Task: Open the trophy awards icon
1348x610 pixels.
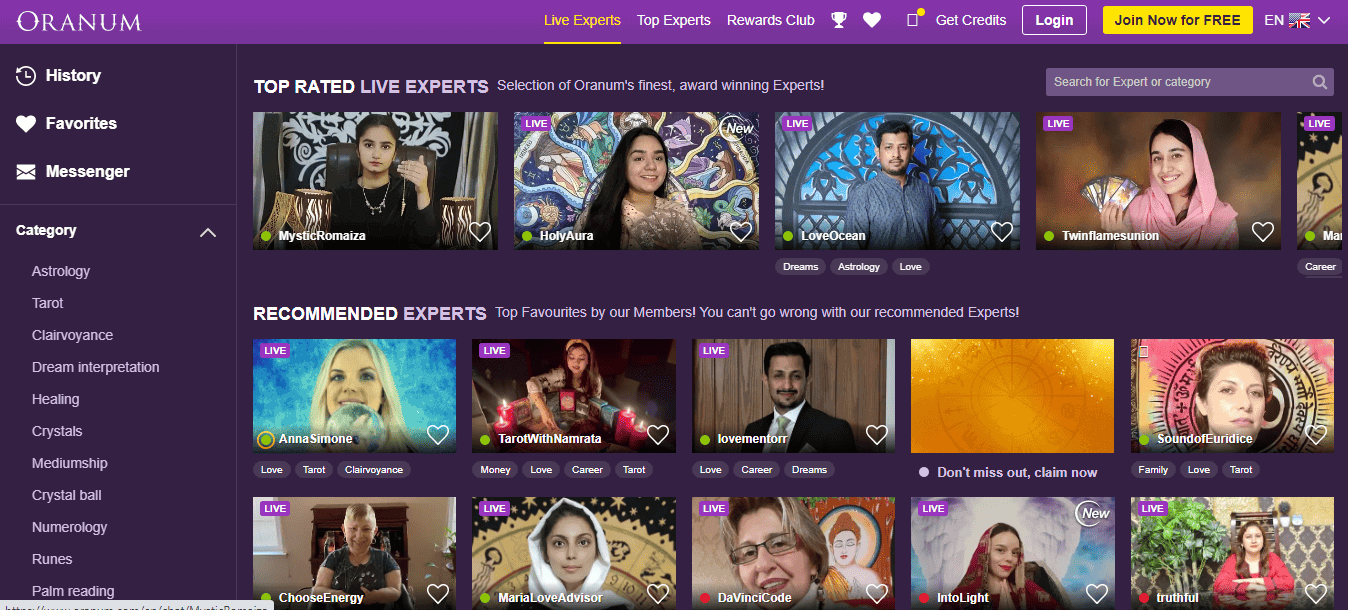Action: click(x=839, y=20)
